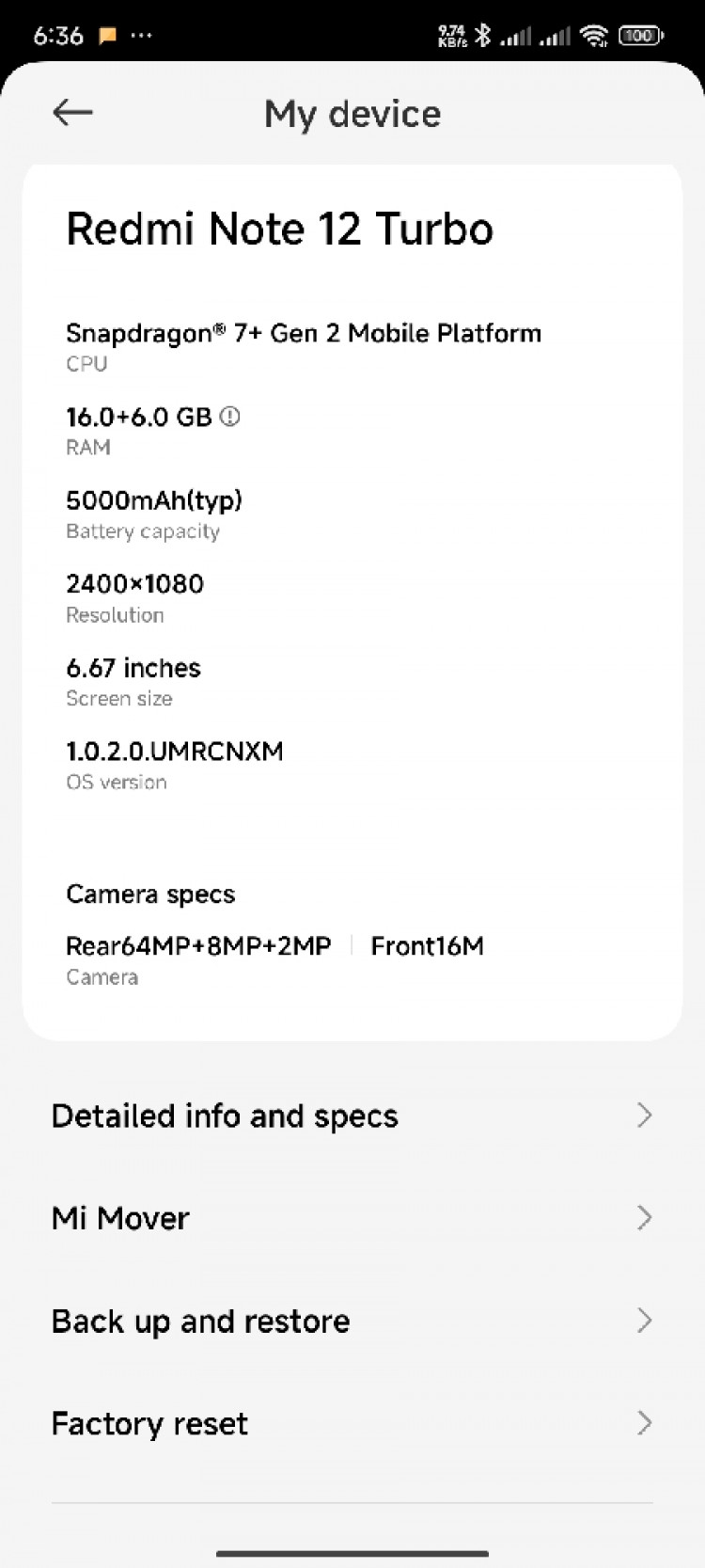Tap the orange notification icon in status bar
This screenshot has height=1568, width=705.
point(108,36)
